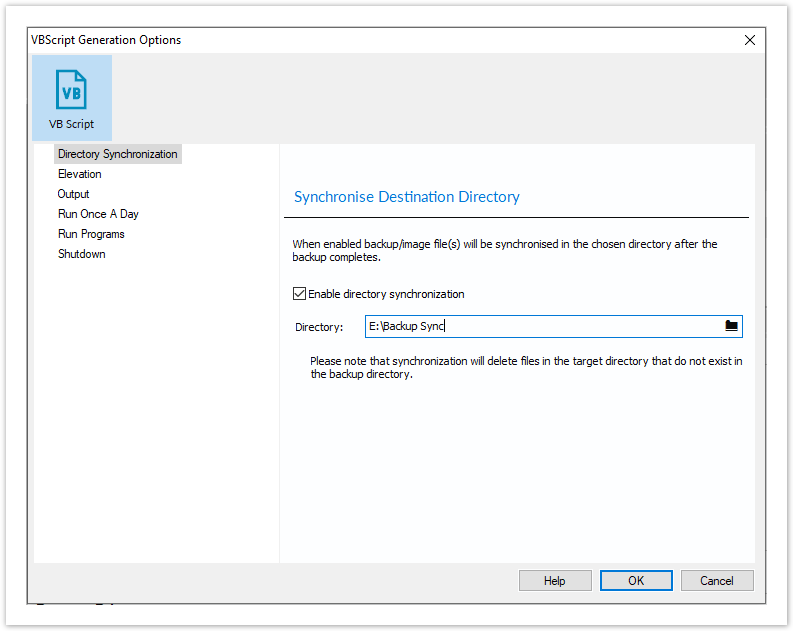Go to Run Once A Day options
Image resolution: width=793 pixels, height=631 pixels.
pyautogui.click(x=98, y=214)
